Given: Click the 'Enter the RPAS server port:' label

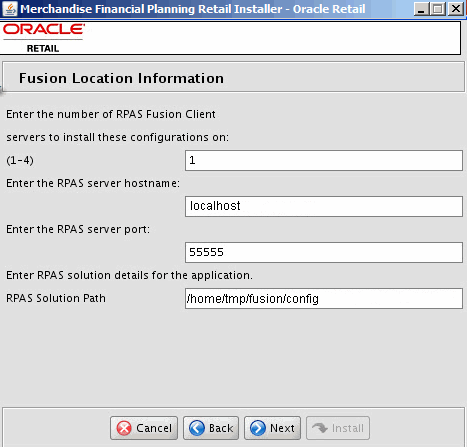Looking at the screenshot, I should 78,229.
